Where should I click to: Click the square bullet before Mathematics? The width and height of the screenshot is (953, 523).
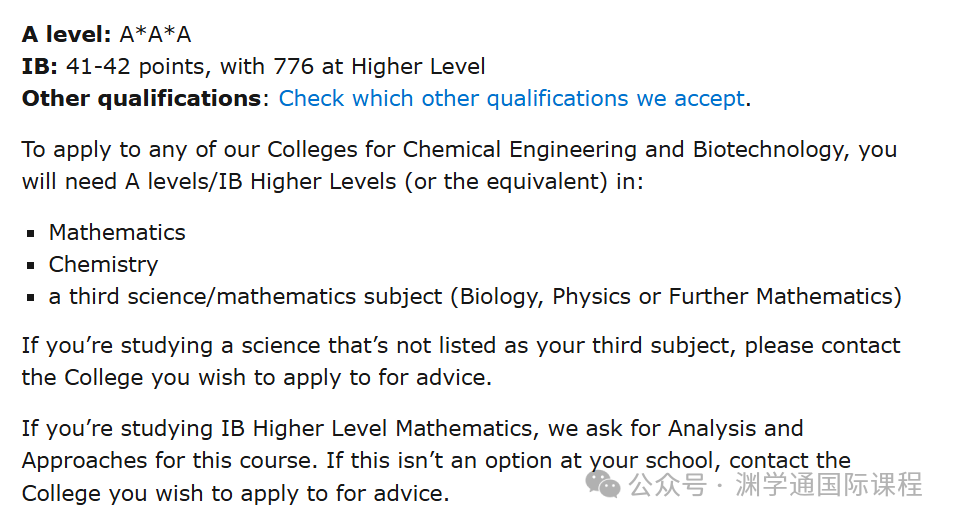31,233
